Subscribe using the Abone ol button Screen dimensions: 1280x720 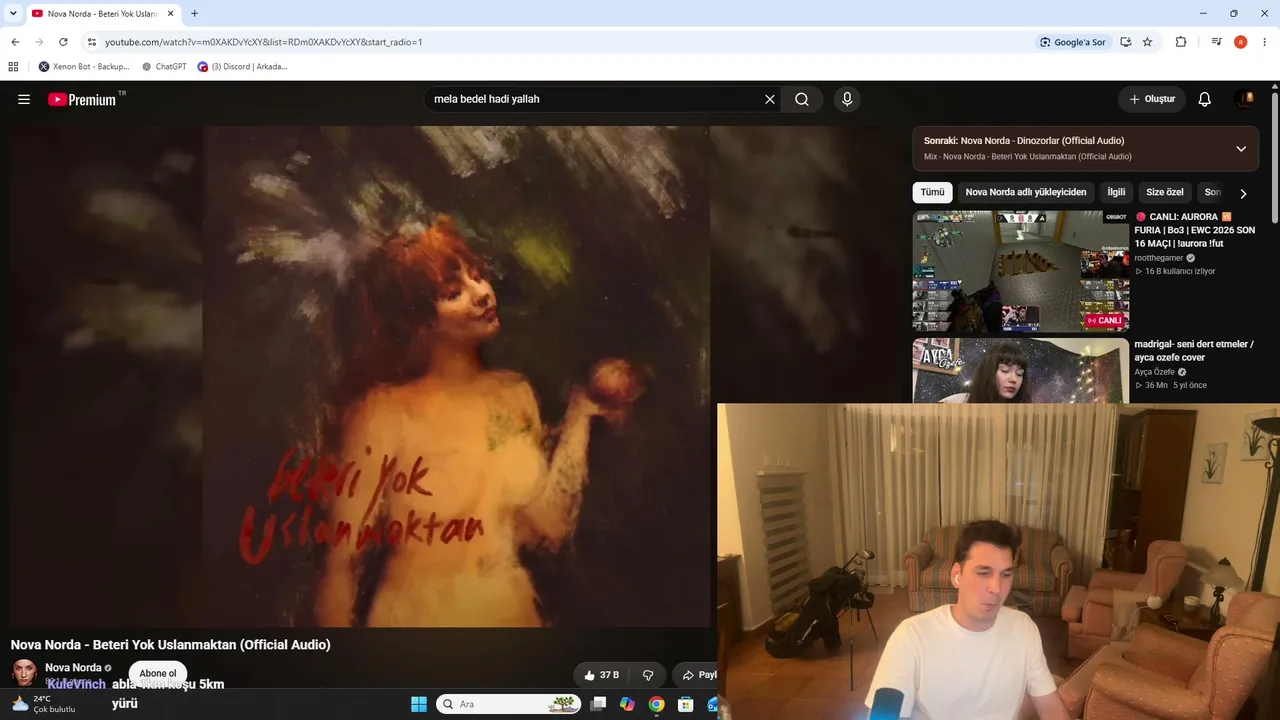pos(158,673)
